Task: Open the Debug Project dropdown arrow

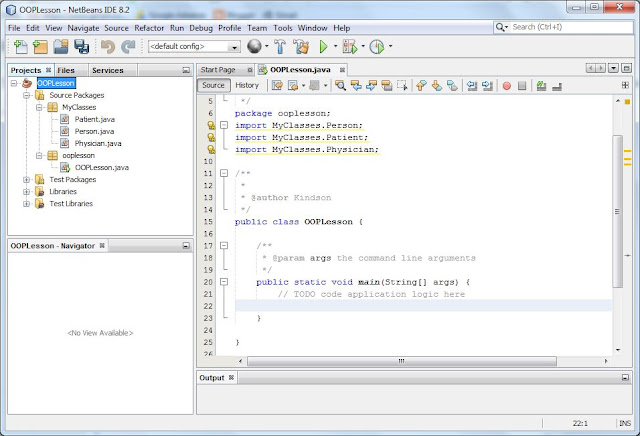Action: click(x=363, y=46)
